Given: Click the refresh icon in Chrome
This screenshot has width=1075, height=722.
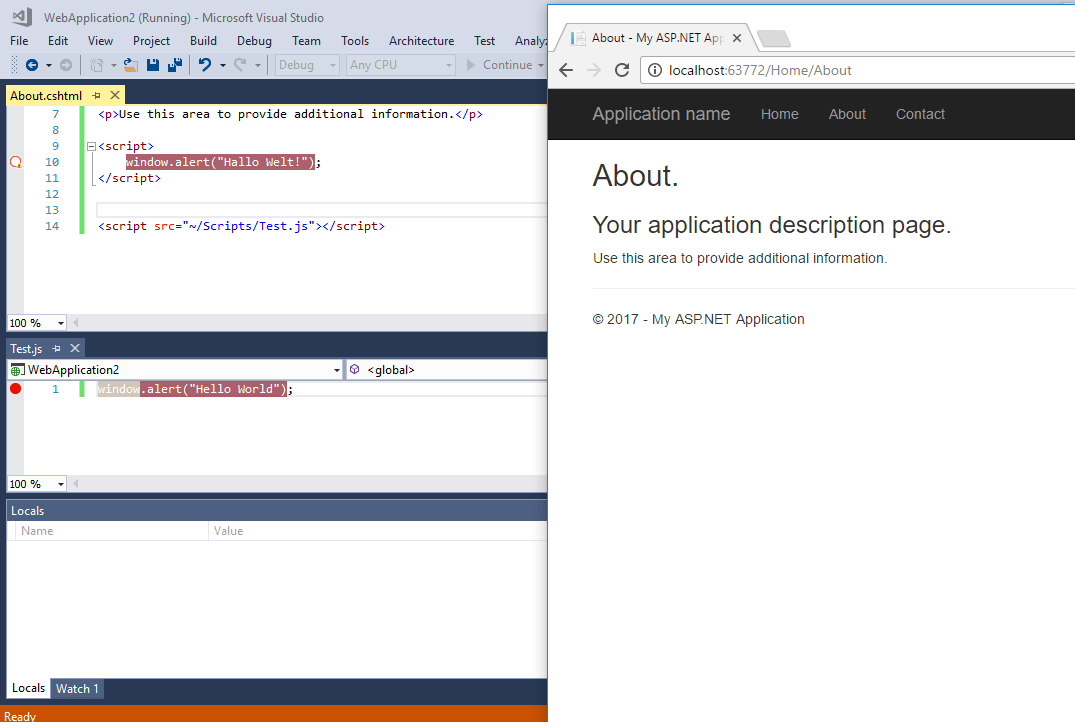Looking at the screenshot, I should [622, 70].
